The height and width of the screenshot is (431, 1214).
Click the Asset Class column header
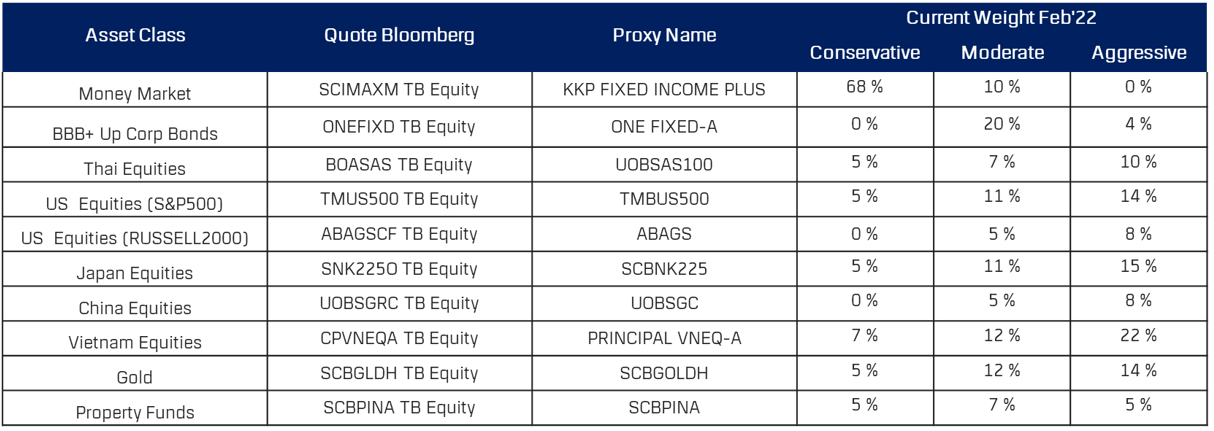[135, 36]
